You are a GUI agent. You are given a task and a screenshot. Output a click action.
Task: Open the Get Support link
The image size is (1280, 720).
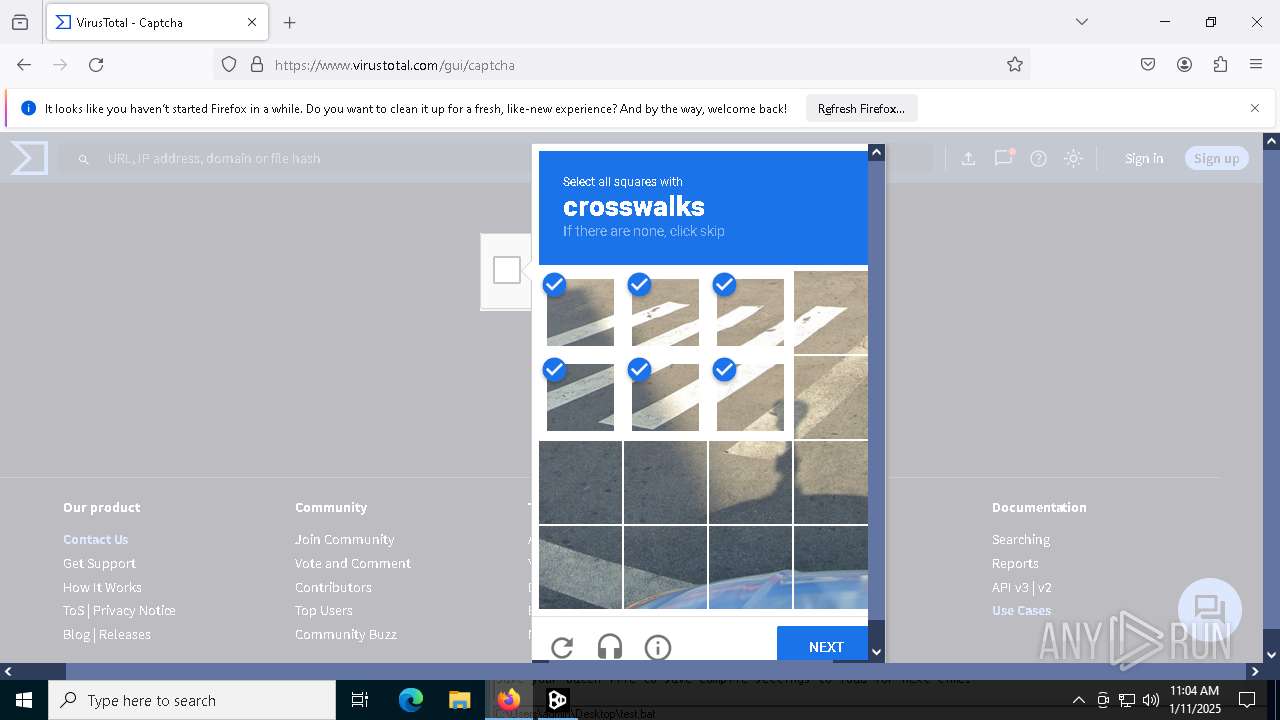click(x=99, y=563)
